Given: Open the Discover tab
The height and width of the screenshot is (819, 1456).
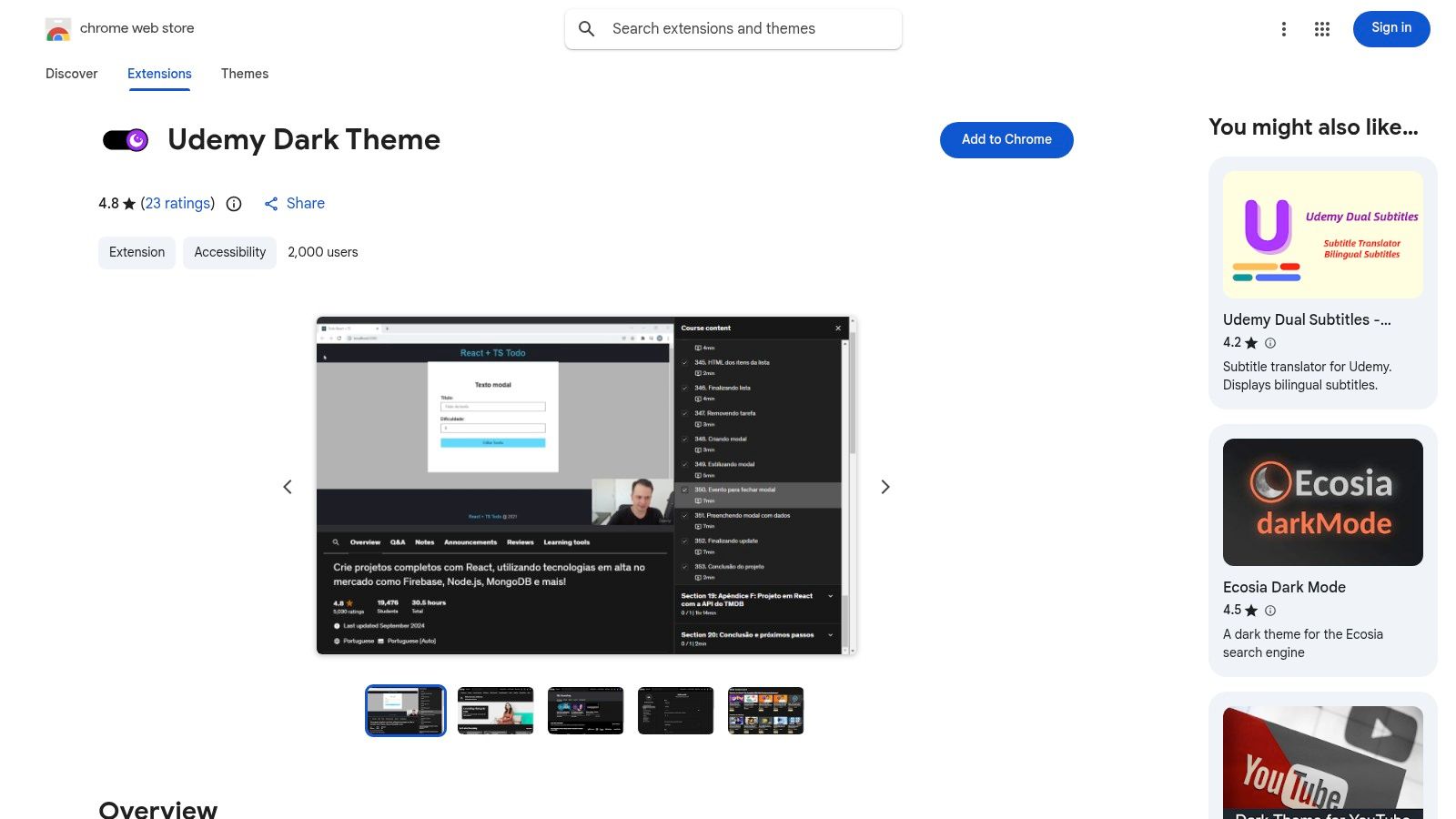Looking at the screenshot, I should pyautogui.click(x=71, y=74).
